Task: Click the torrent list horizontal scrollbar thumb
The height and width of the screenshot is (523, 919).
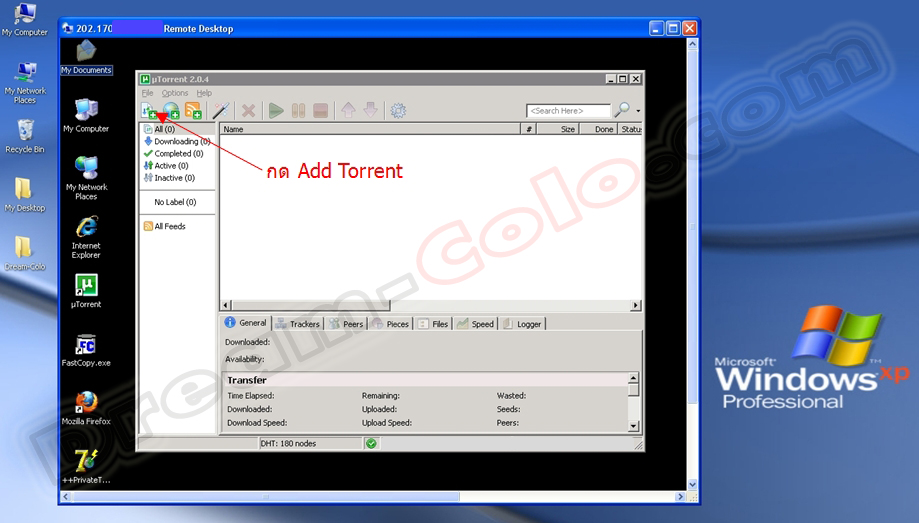Action: click(311, 305)
